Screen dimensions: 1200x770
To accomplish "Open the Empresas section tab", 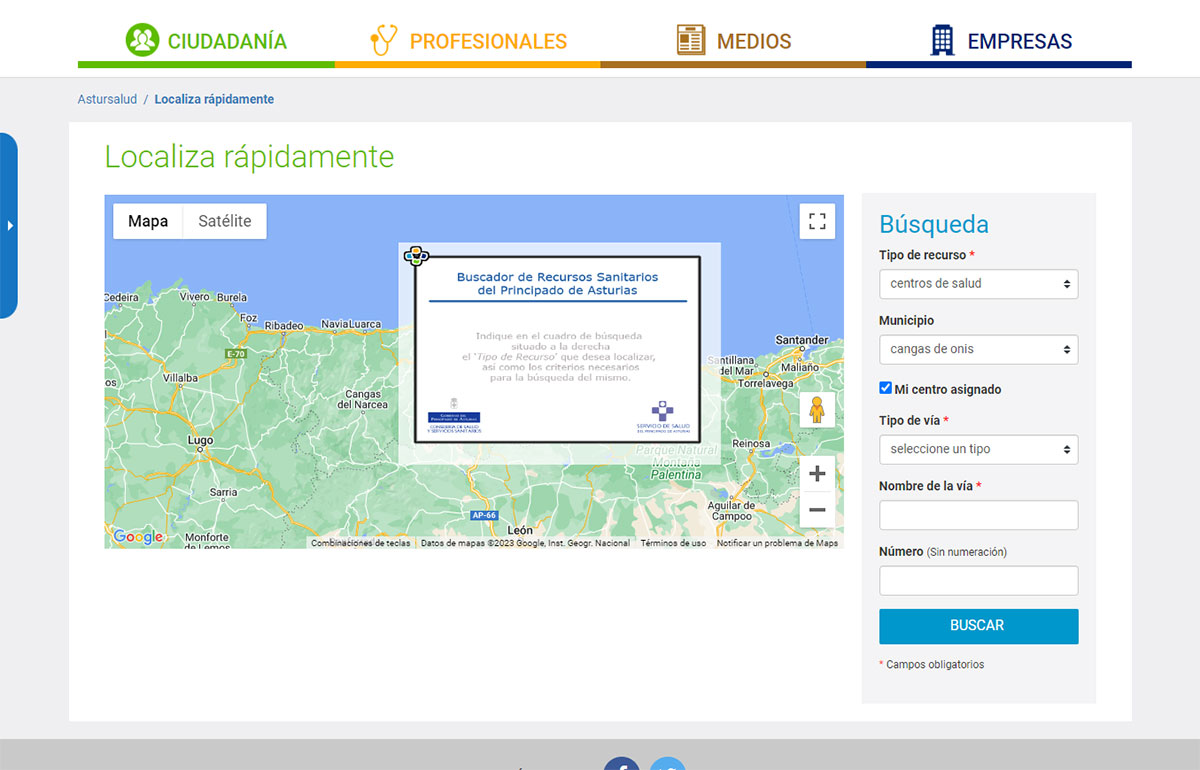I will tap(1018, 42).
